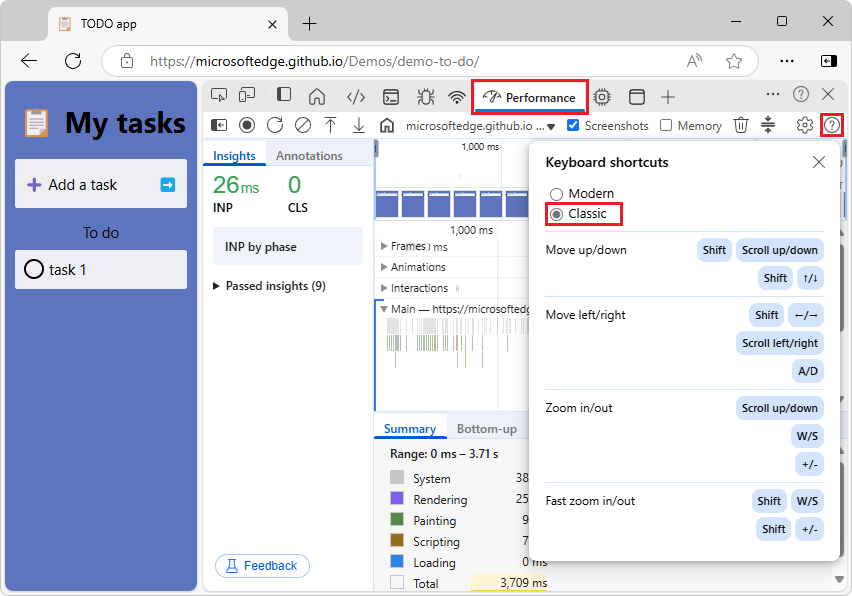This screenshot has width=852, height=596.
Task: Toggle device emulation icon
Action: click(247, 96)
